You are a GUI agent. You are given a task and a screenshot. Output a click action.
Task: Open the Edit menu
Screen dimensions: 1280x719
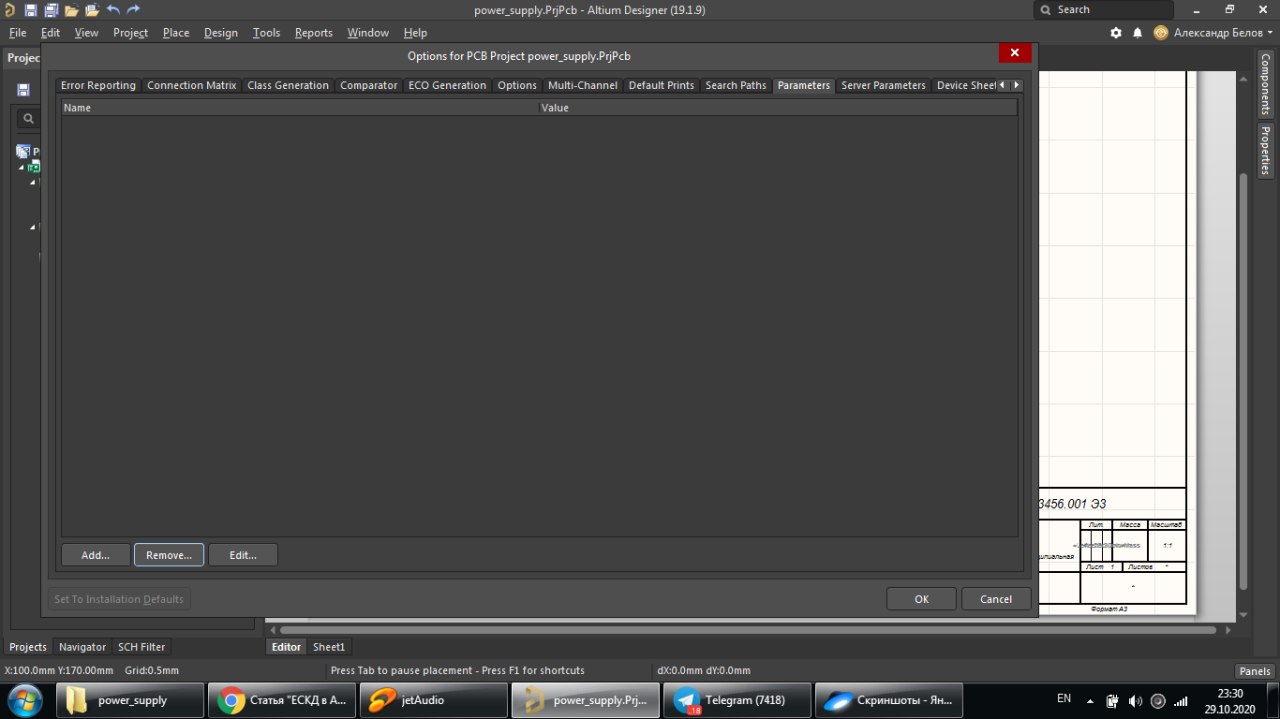(50, 33)
